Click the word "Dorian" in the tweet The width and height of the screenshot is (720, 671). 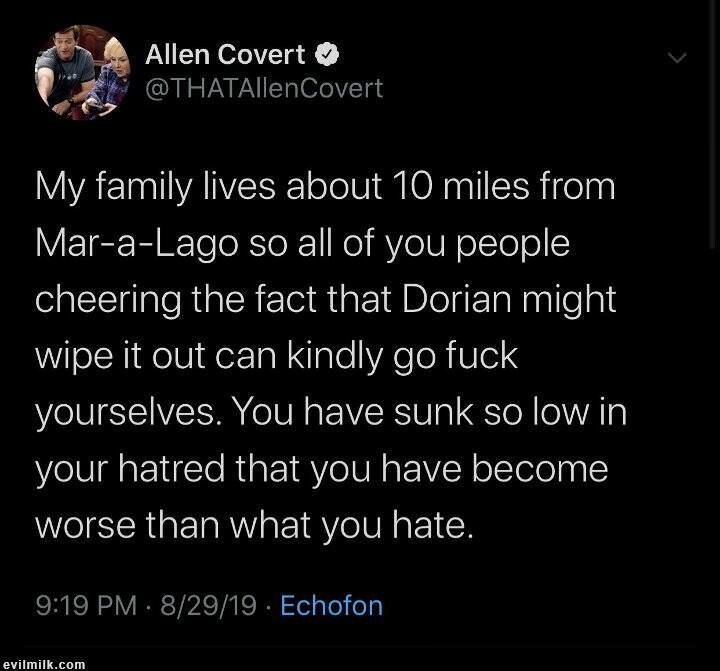(x=457, y=299)
